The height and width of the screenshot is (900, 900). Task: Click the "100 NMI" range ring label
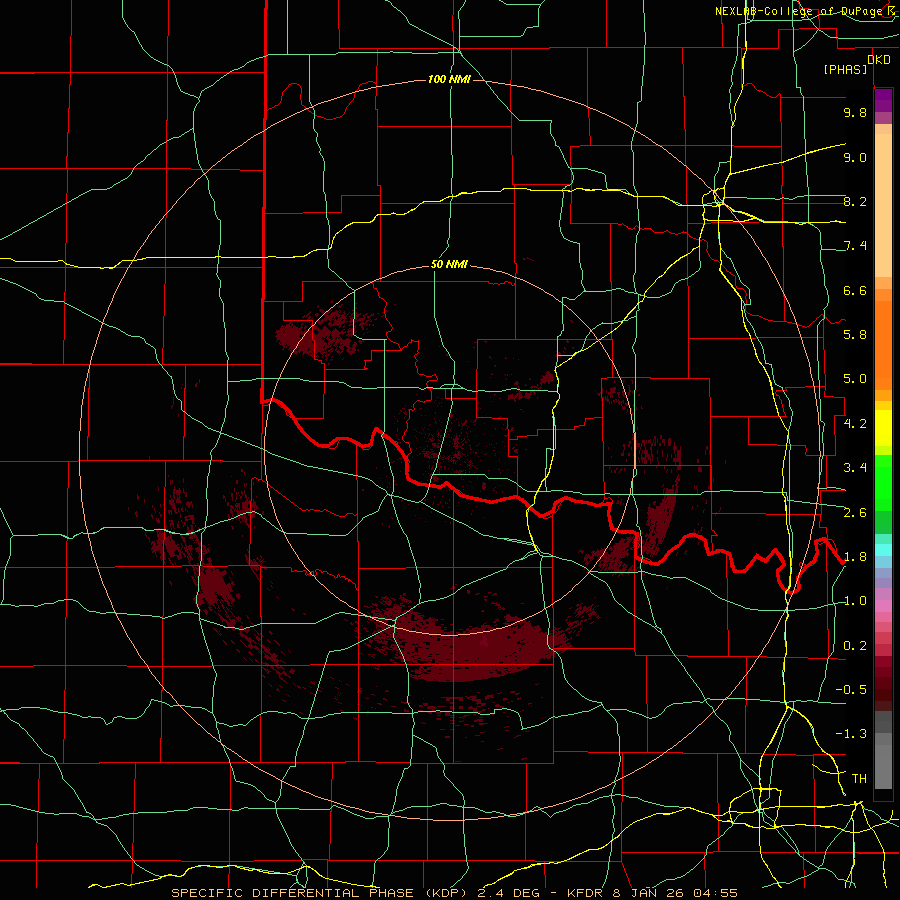pyautogui.click(x=449, y=79)
